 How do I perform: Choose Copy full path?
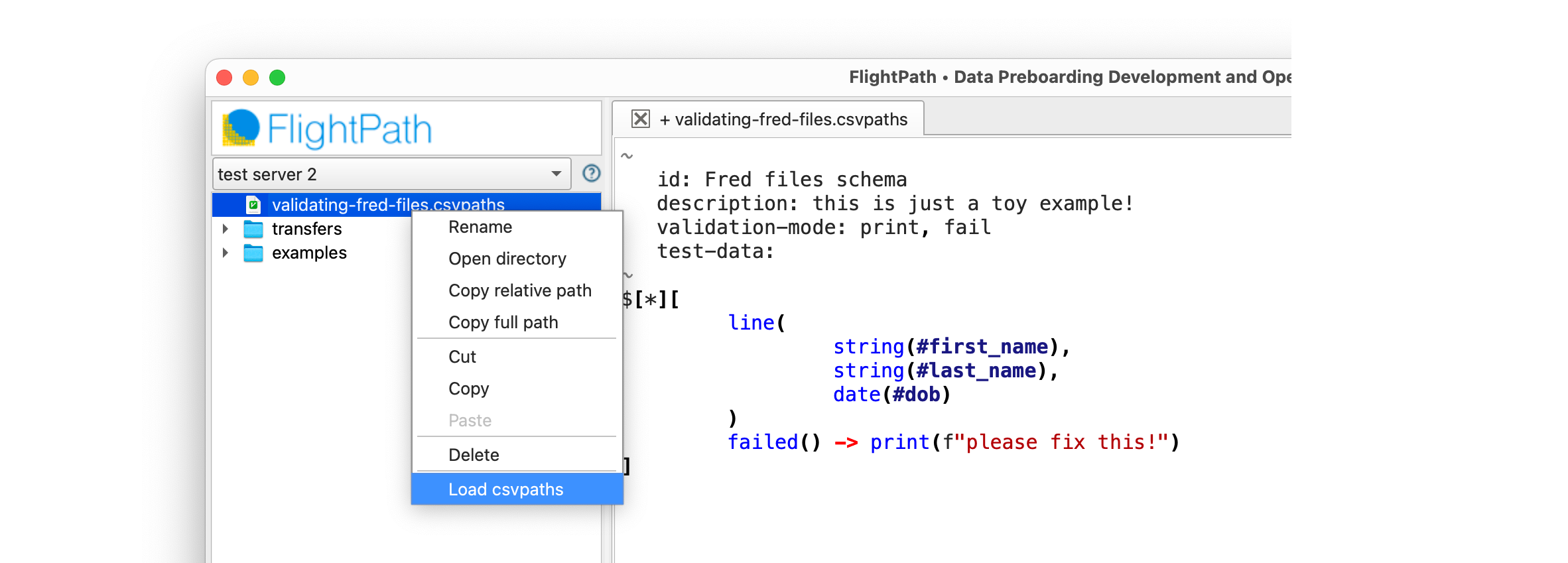pyautogui.click(x=503, y=323)
